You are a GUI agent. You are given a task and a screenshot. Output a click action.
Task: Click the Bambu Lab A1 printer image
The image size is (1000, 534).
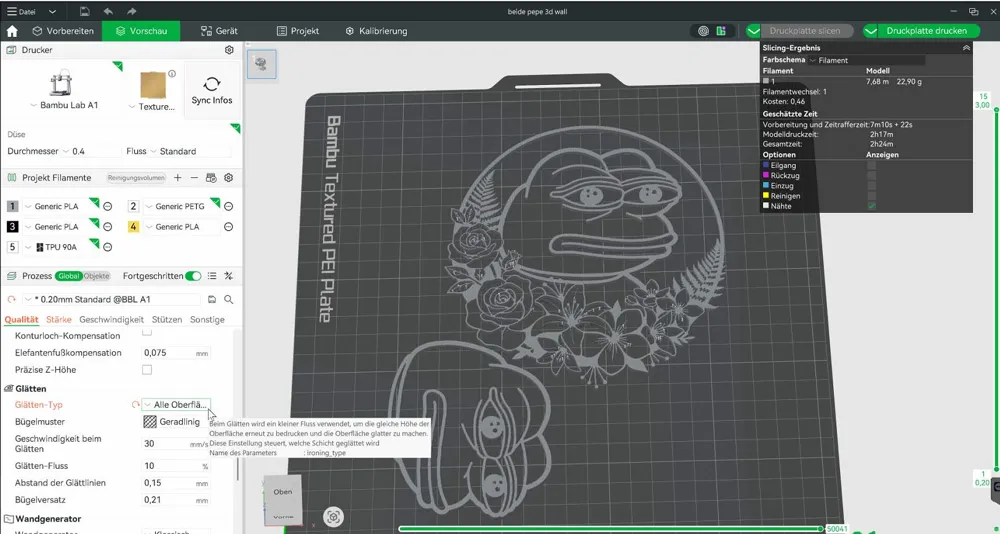[61, 83]
